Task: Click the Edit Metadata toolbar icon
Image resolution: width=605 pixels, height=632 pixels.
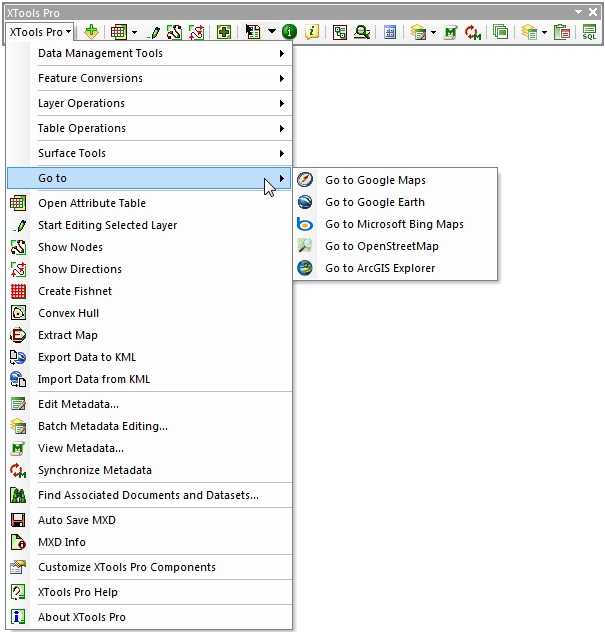Action: click(418, 32)
